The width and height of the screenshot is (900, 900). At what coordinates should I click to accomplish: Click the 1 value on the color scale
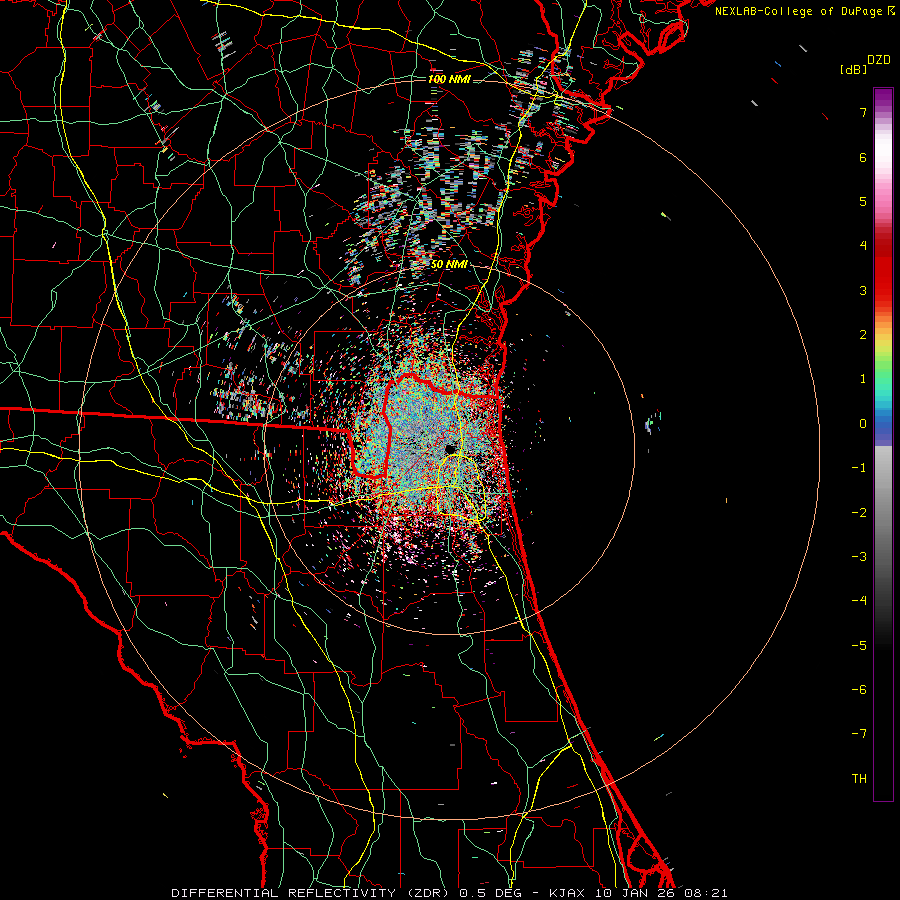[863, 379]
